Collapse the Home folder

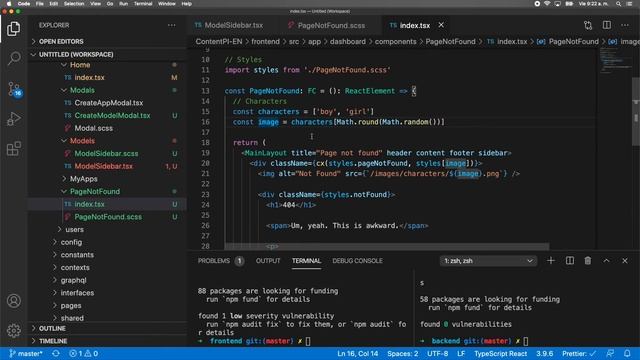(80, 65)
